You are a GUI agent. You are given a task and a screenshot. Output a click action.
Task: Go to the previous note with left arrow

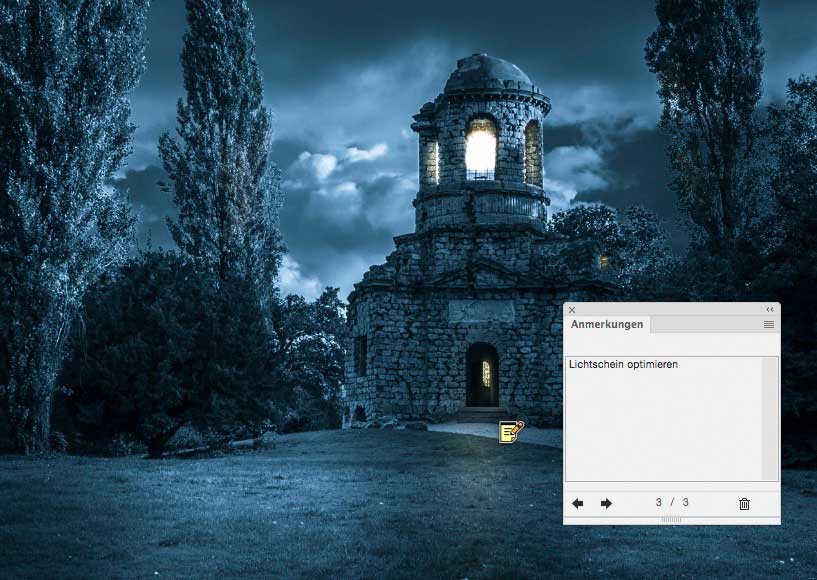pyautogui.click(x=577, y=503)
